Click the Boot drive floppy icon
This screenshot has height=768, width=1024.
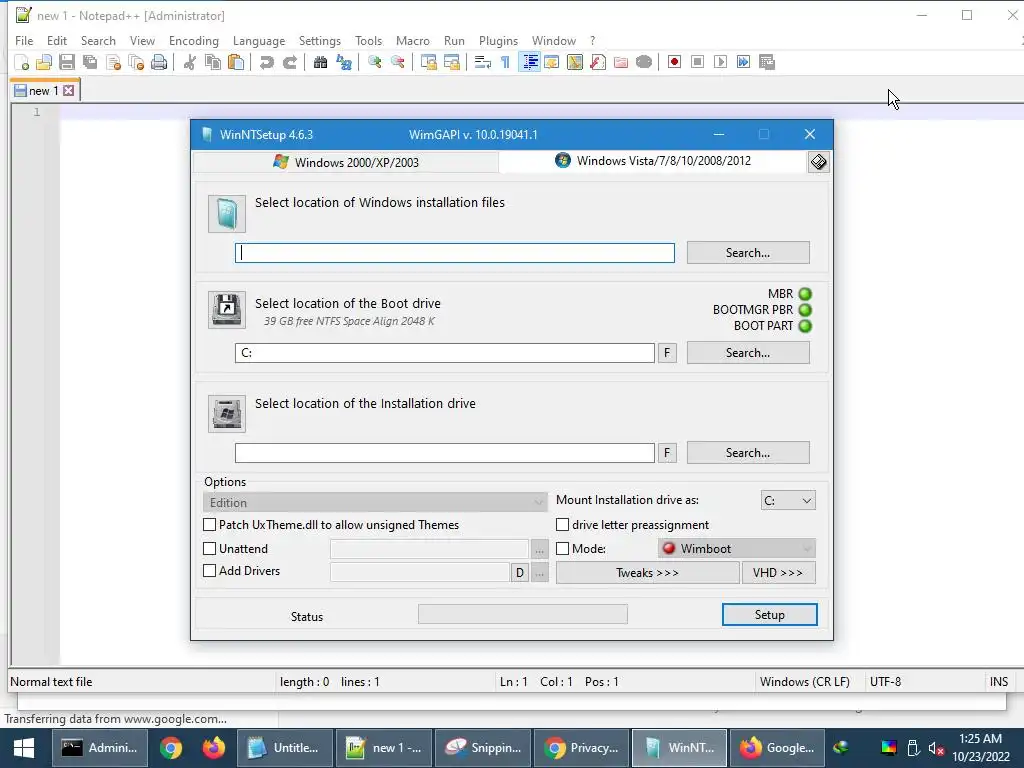227,310
